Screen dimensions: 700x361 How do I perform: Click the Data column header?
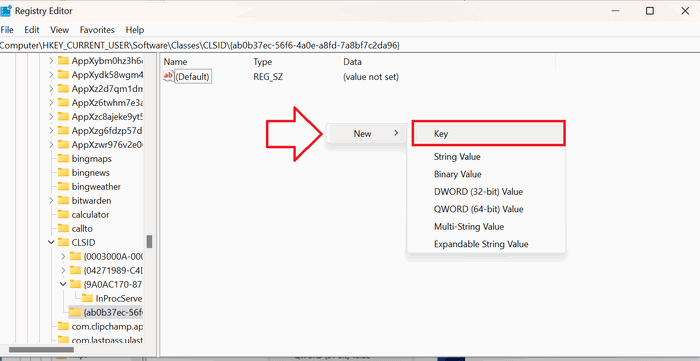352,62
